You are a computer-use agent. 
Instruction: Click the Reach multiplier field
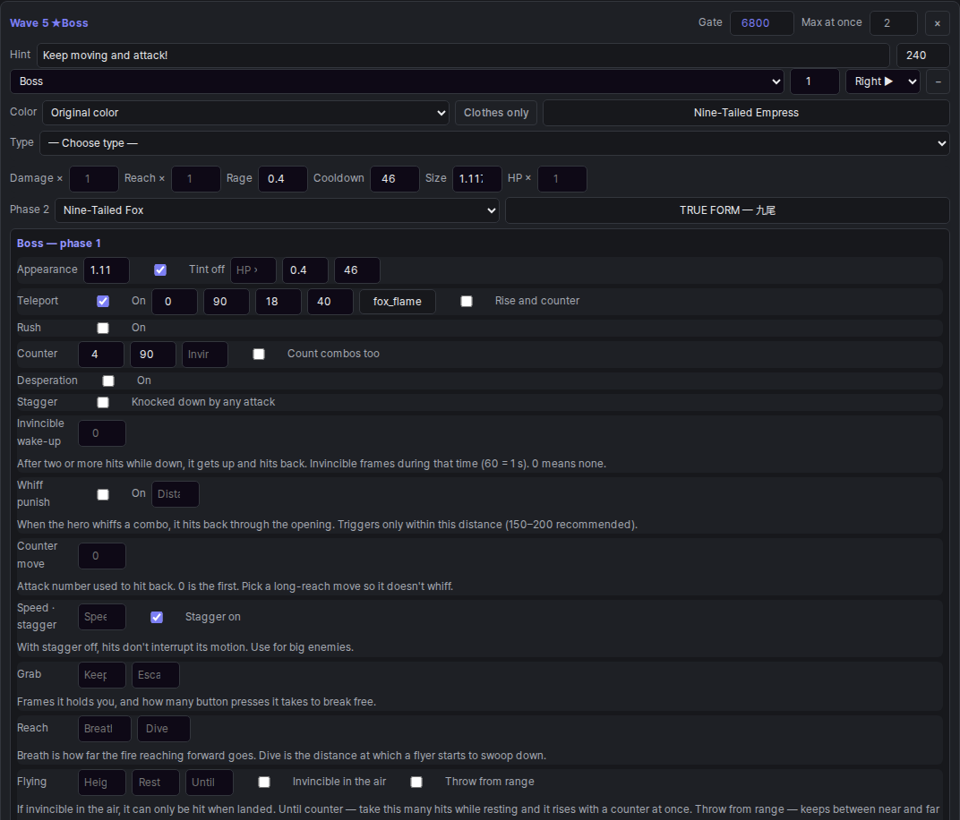[195, 179]
